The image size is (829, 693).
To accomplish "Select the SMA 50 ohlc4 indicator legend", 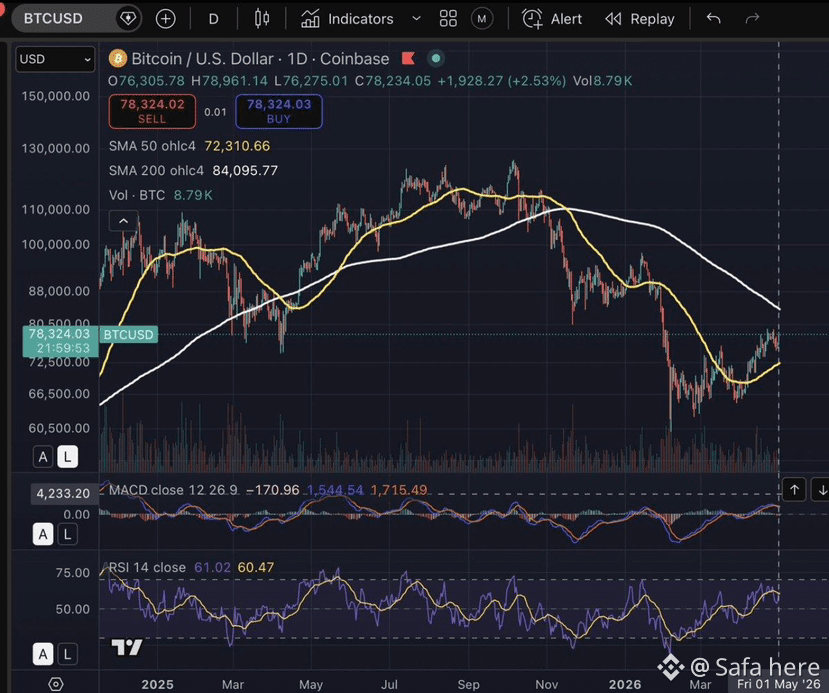I will [152, 146].
